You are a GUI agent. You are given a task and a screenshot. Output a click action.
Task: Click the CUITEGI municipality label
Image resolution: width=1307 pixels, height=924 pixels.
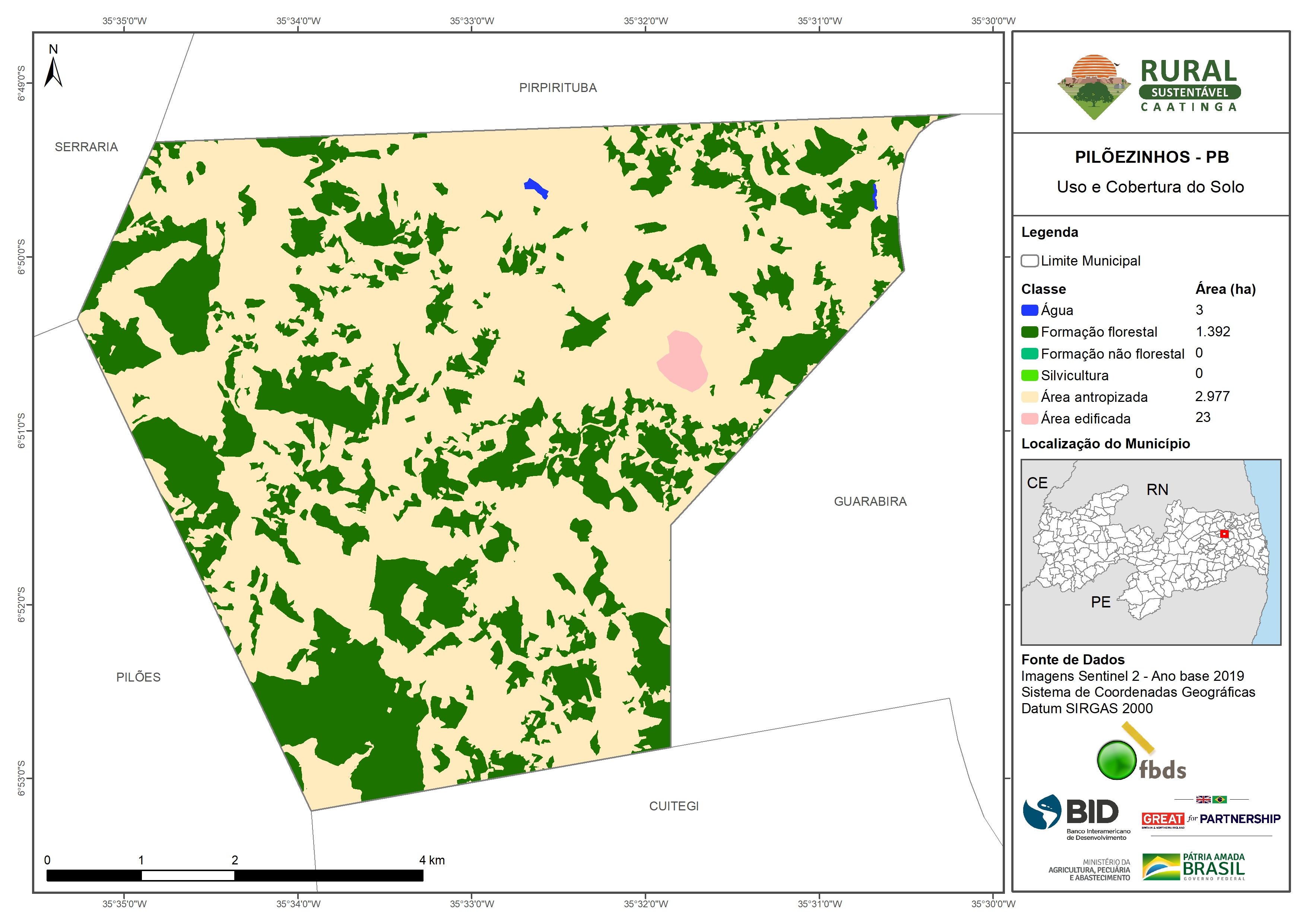tap(673, 806)
